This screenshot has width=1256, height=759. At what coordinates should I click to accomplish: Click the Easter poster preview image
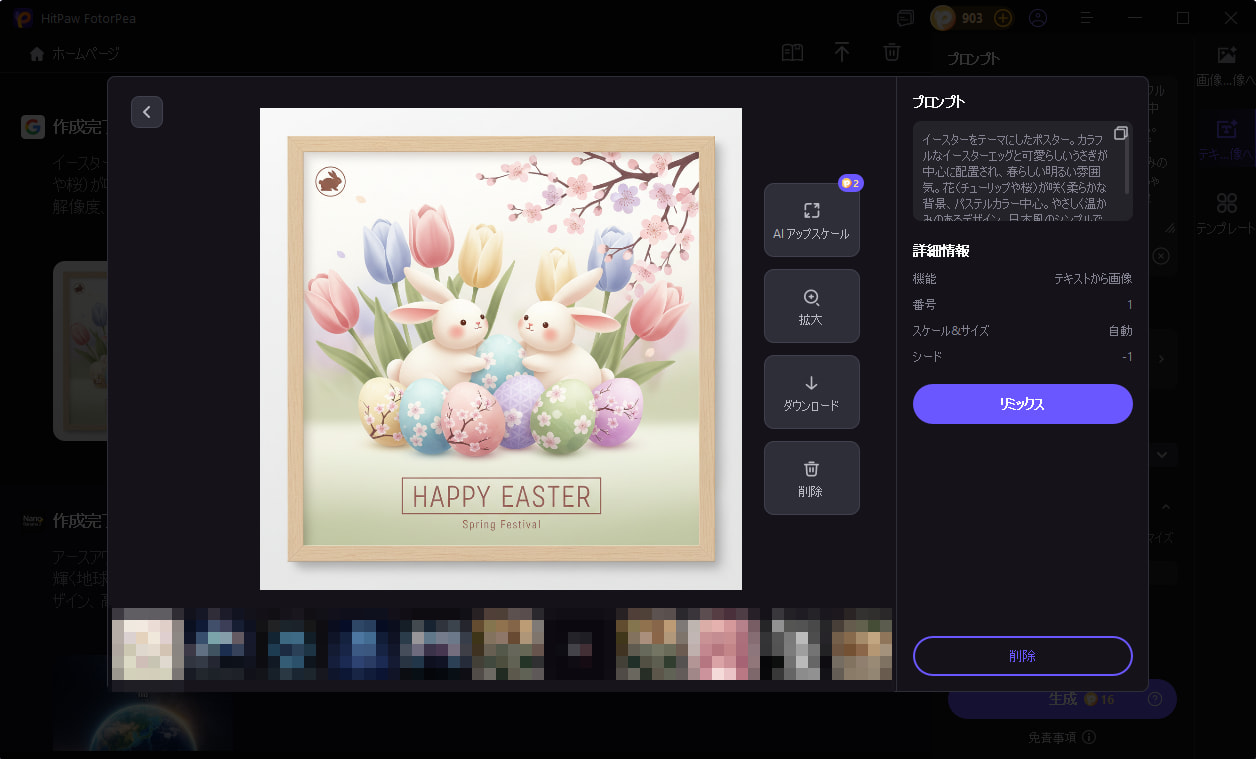tap(501, 348)
